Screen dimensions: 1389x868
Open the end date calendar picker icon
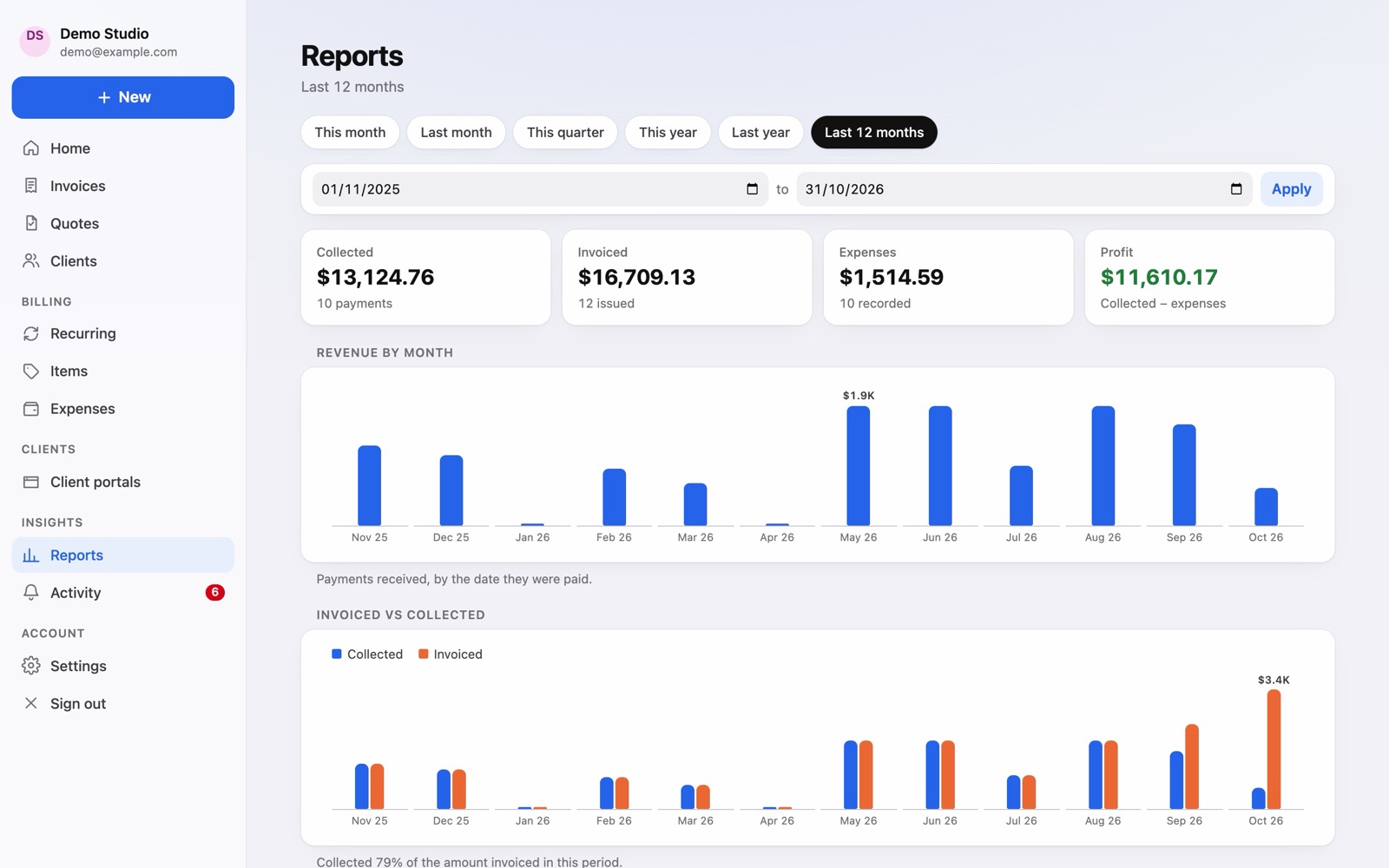click(x=1236, y=189)
